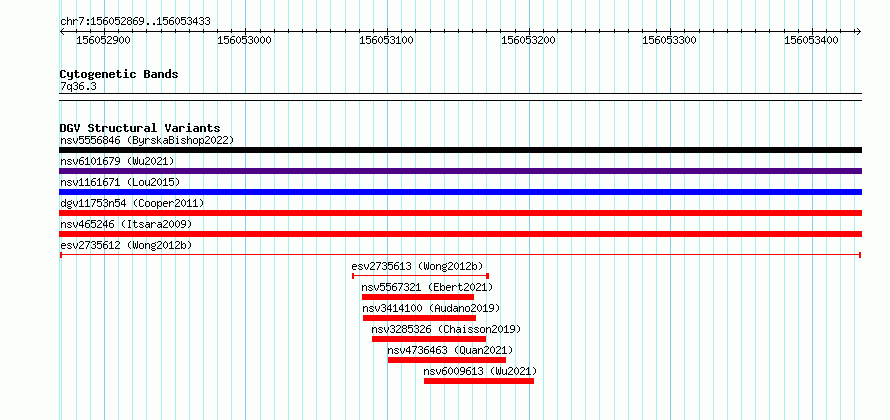Click the red dgv11753n54 variant bar
The image size is (890, 420).
(460, 213)
